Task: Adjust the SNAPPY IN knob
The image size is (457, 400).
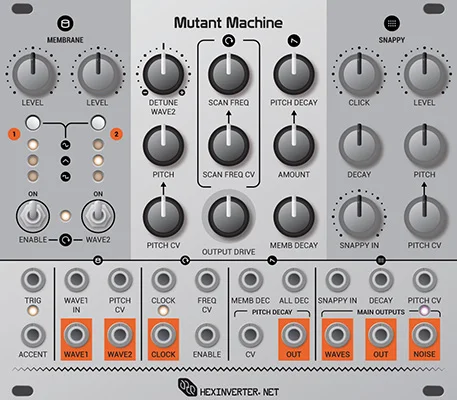Action: point(359,217)
